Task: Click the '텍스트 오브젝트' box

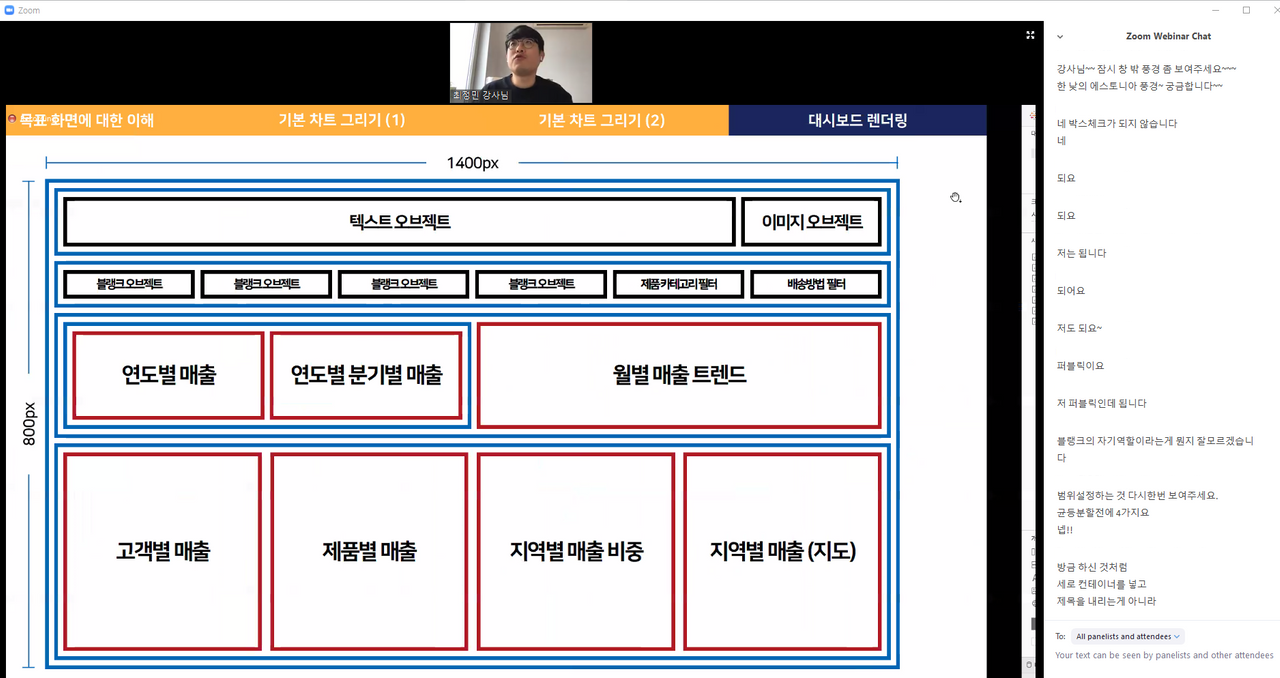Action: [399, 222]
